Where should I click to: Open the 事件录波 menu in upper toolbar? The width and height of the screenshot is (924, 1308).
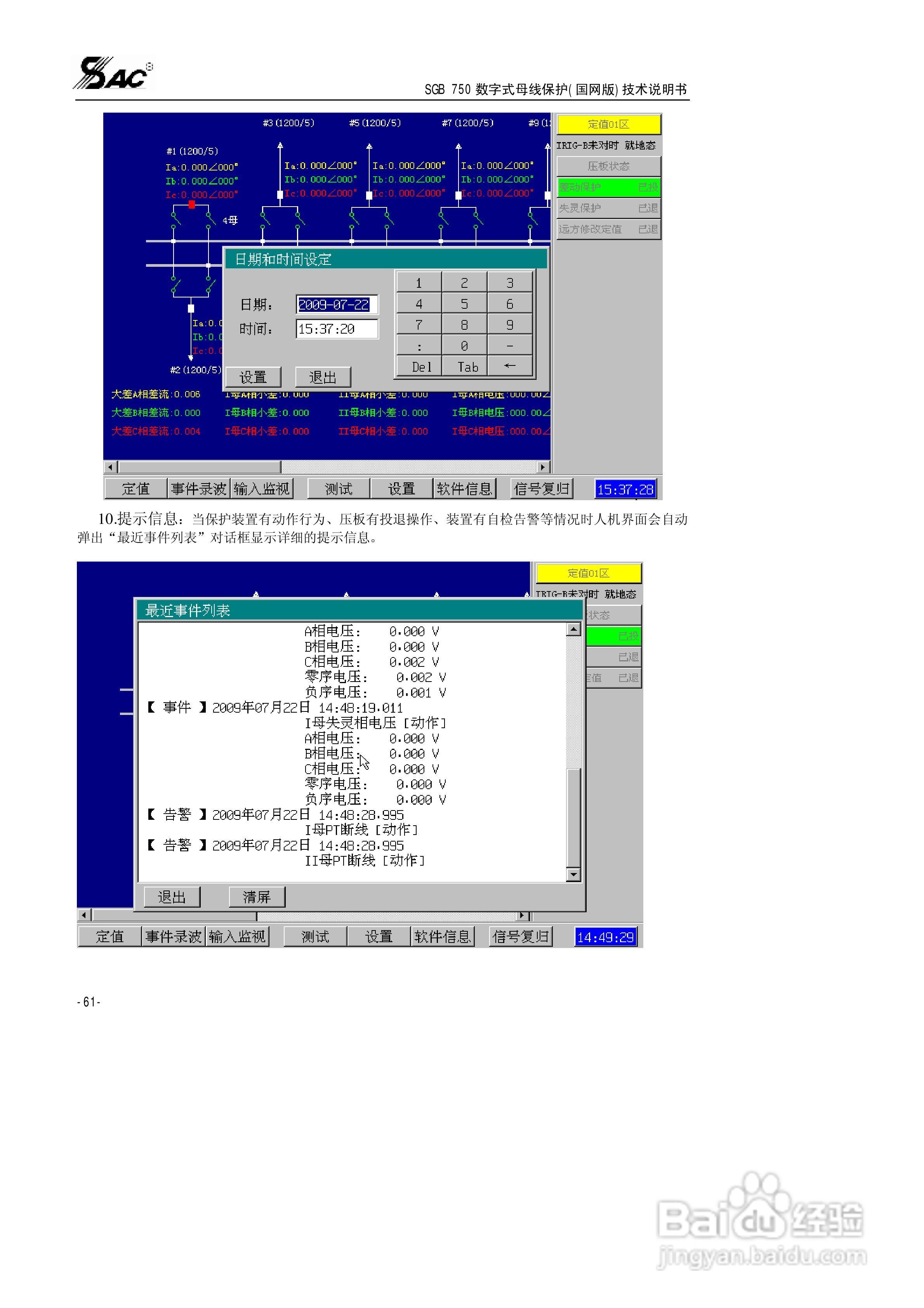tap(199, 489)
